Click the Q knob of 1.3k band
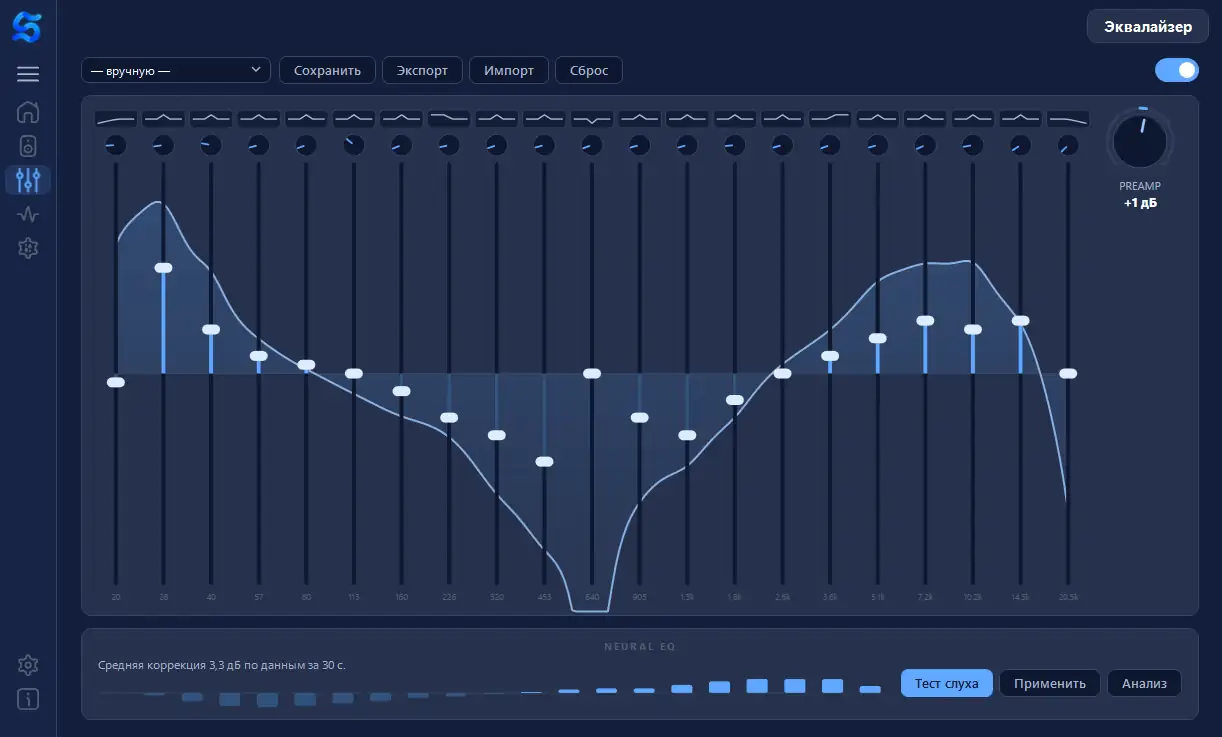The width and height of the screenshot is (1222, 737). (687, 146)
